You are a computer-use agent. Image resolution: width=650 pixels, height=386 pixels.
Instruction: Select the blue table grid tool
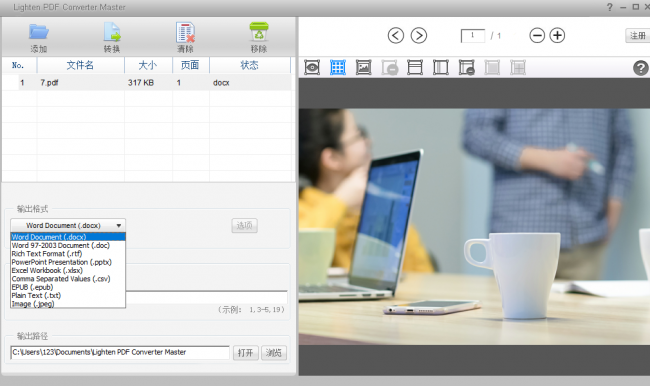coord(338,67)
